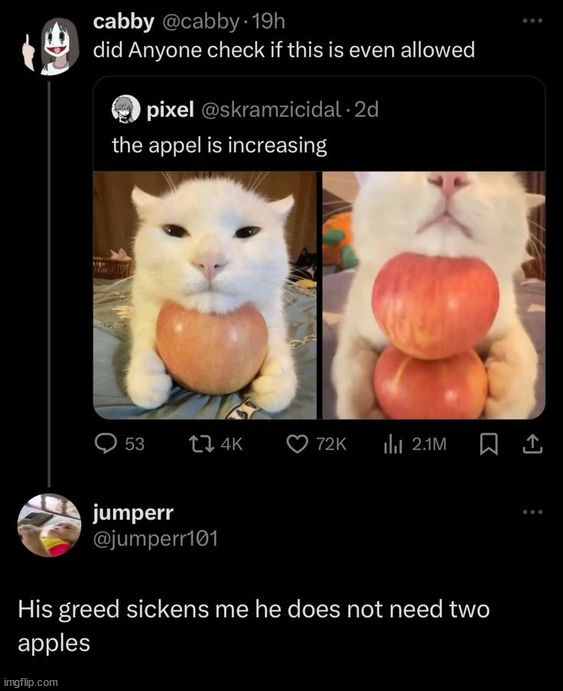This screenshot has height=691, width=563.
Task: Bookmark the tweet with bookmark icon
Action: point(489,444)
